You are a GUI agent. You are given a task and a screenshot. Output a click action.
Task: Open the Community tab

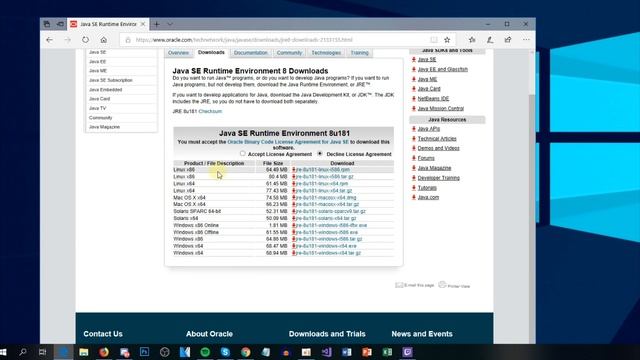click(289, 53)
